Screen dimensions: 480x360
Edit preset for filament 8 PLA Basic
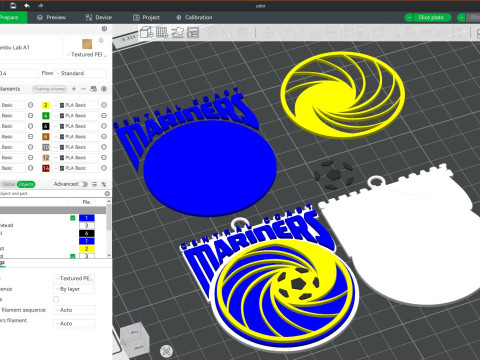pyautogui.click(x=104, y=137)
